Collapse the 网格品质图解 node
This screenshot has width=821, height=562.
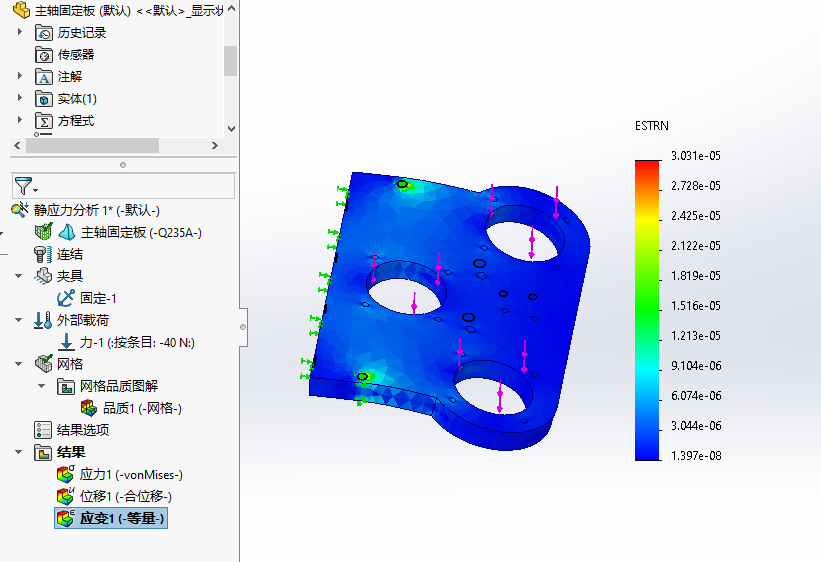click(x=42, y=386)
